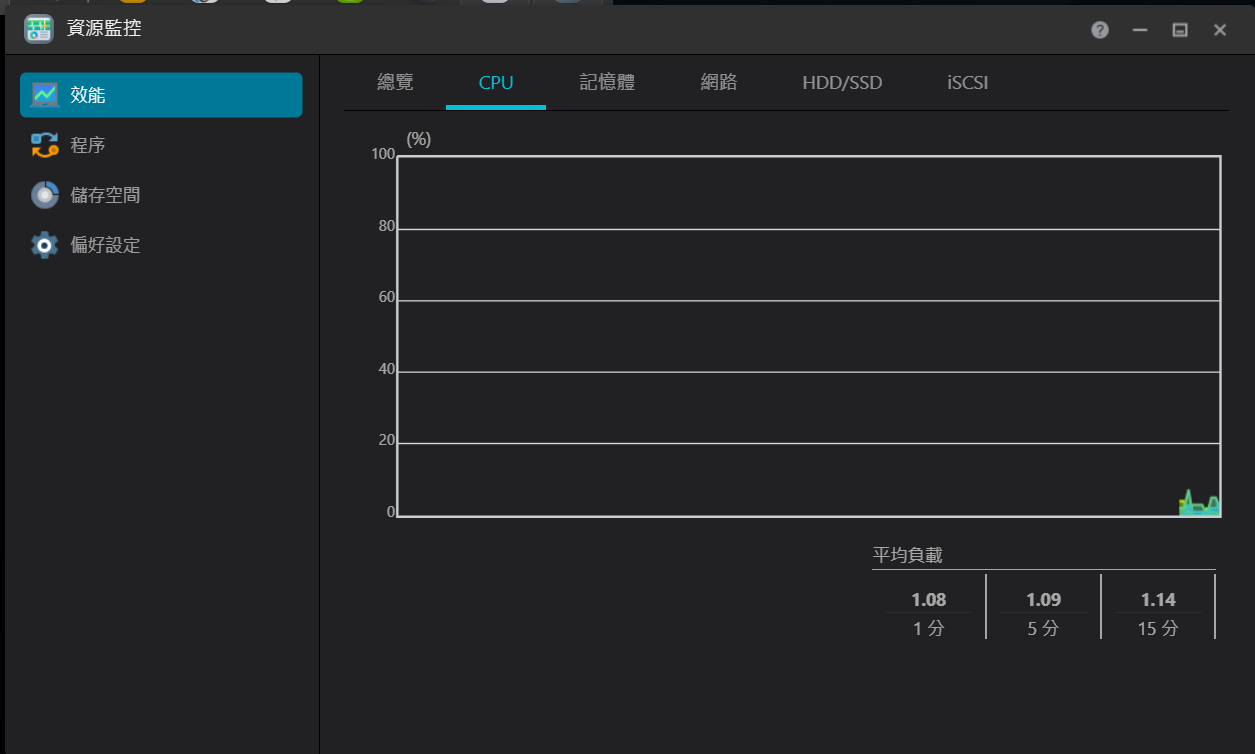Click the 資源監控 app icon in title bar
The width and height of the screenshot is (1255, 754).
pos(38,29)
